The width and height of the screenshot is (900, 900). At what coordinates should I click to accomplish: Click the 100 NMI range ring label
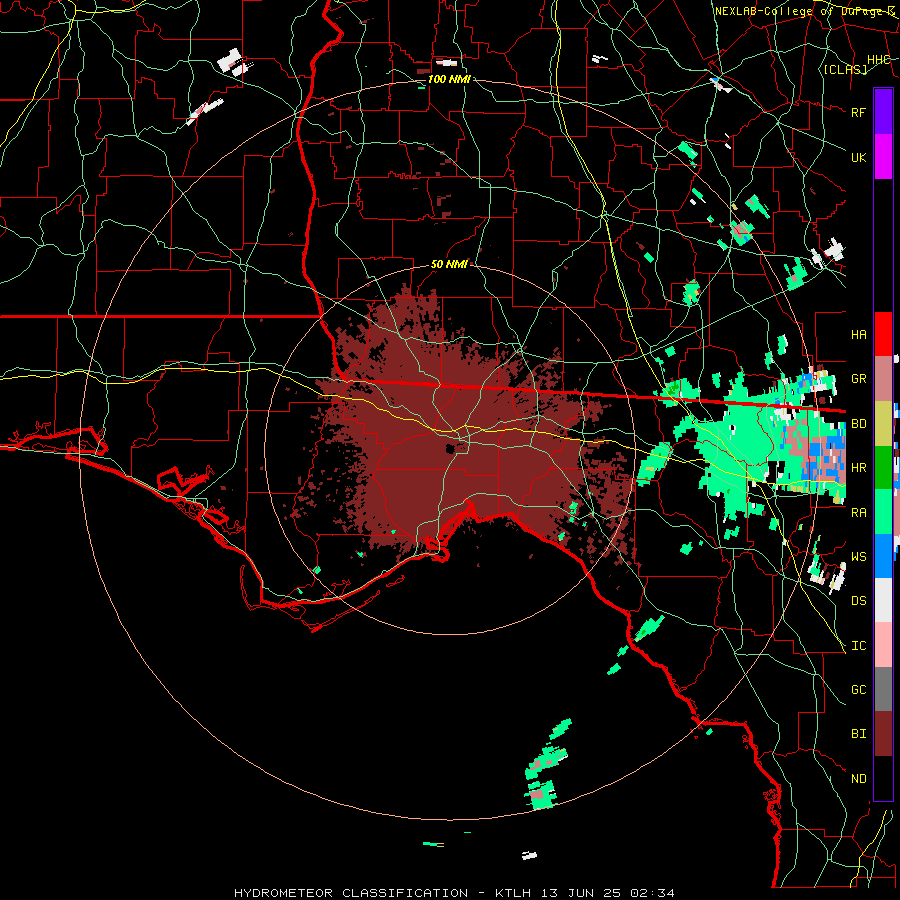point(449,79)
